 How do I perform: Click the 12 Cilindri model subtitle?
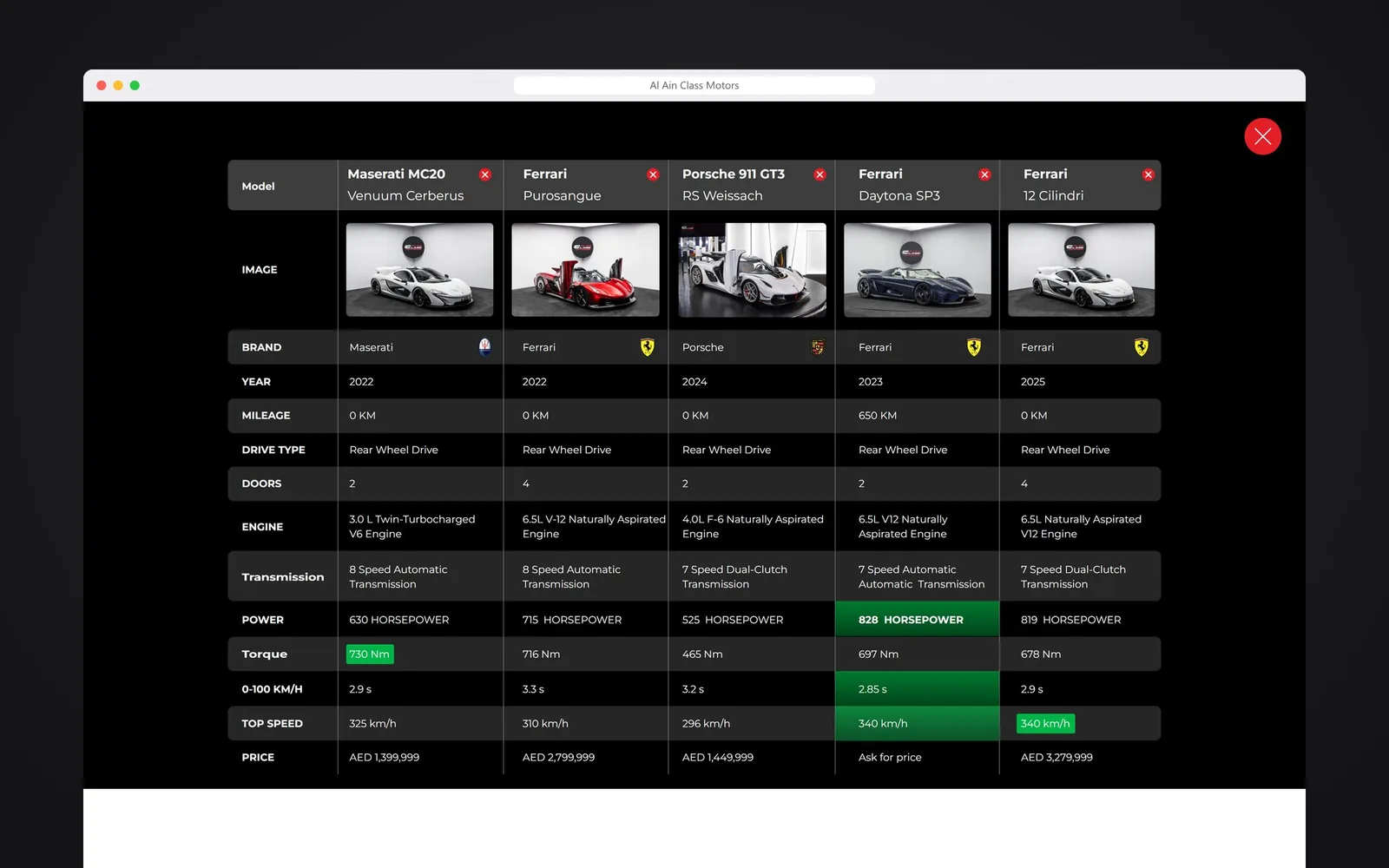pyautogui.click(x=1053, y=196)
